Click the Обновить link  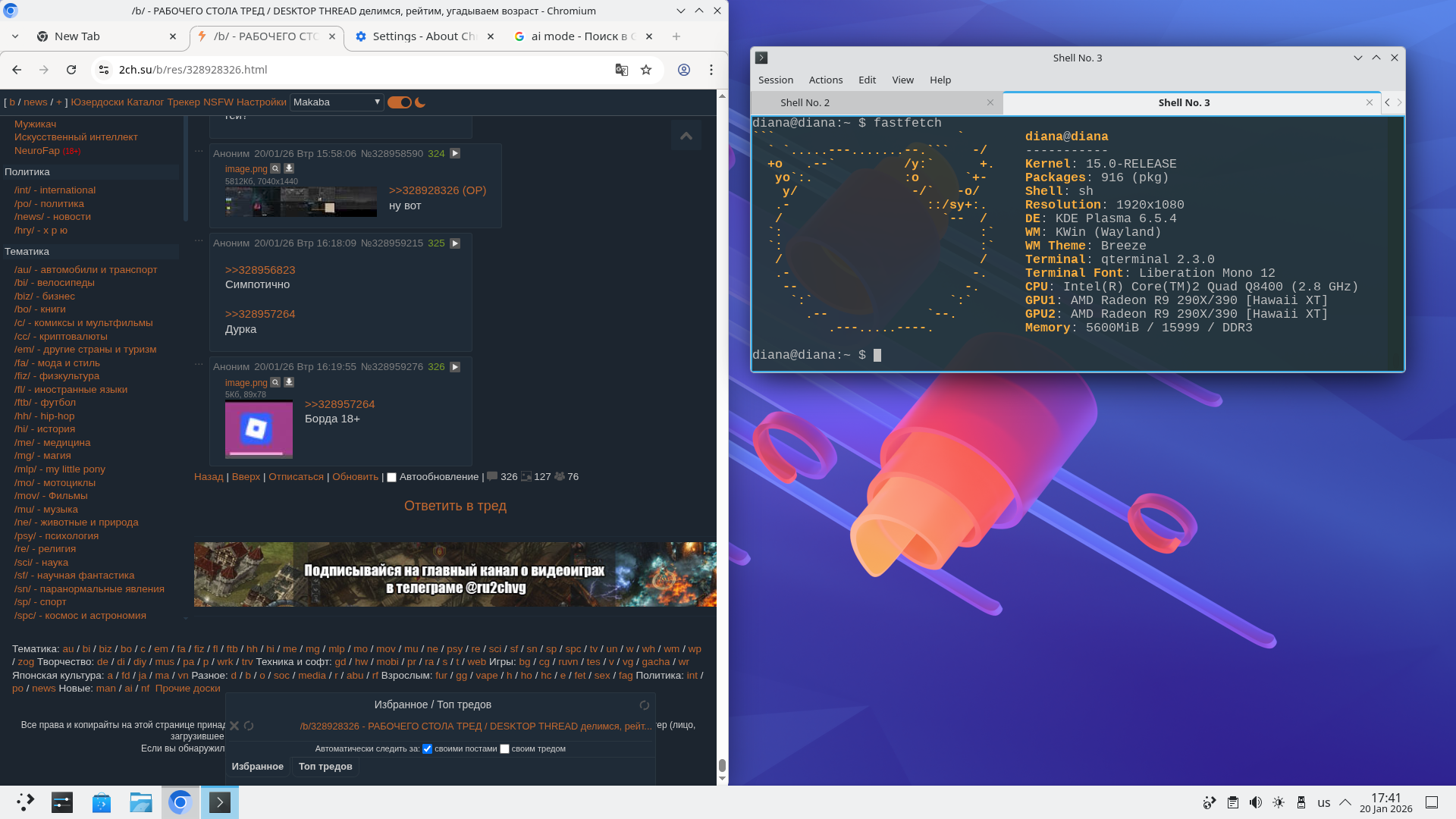355,477
